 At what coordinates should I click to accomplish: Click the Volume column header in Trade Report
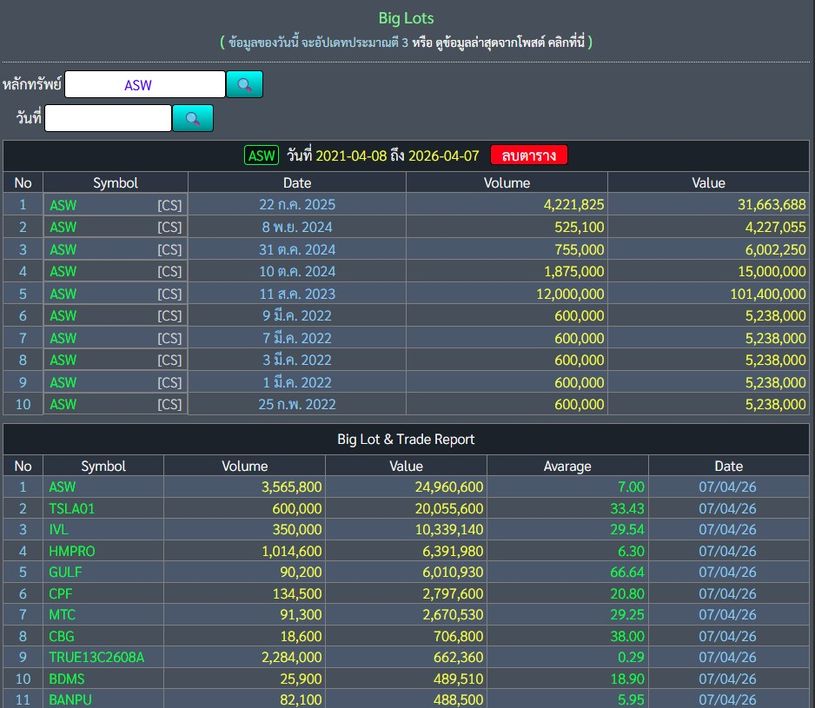click(x=245, y=466)
